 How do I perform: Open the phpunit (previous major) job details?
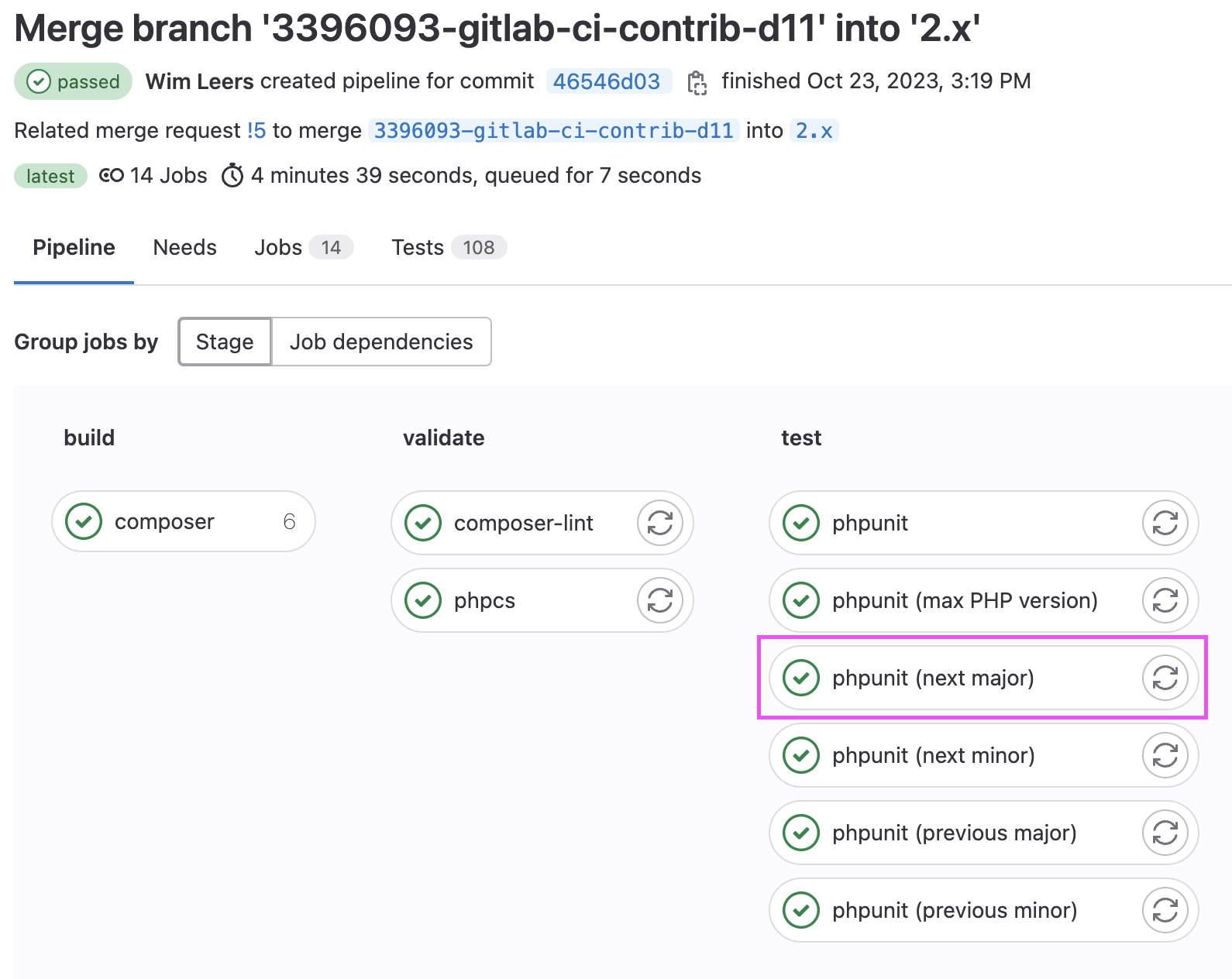tap(953, 833)
